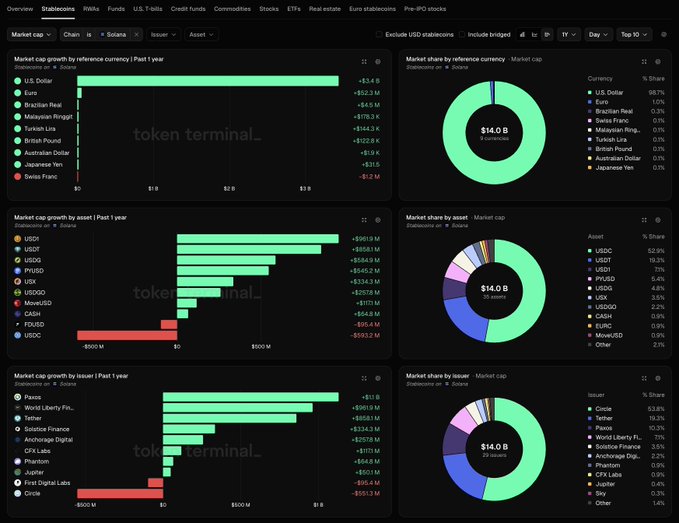Expand the Market share by asset chart
This screenshot has height=523, width=679.
(644, 220)
